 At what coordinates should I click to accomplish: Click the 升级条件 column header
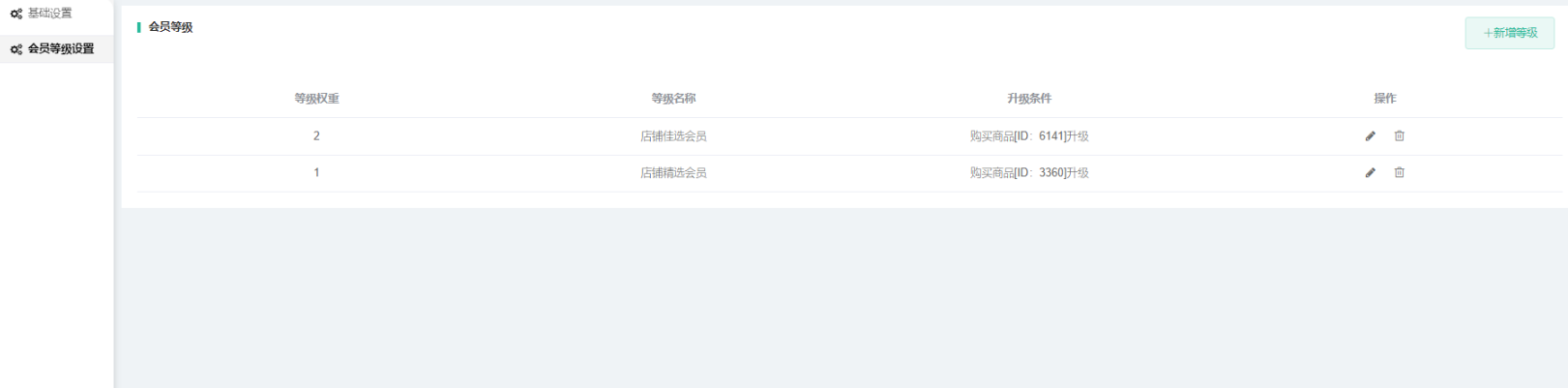pyautogui.click(x=1029, y=99)
